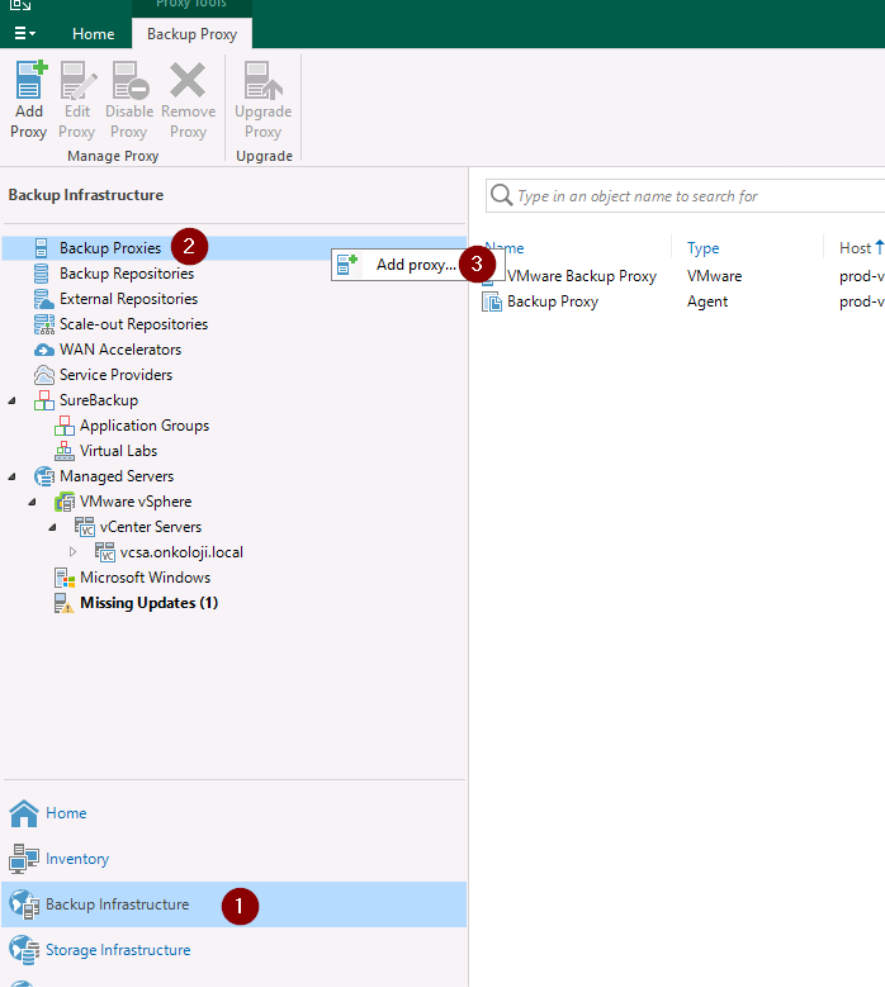Click the Virtual Labs icon
885x987 pixels.
click(x=64, y=451)
